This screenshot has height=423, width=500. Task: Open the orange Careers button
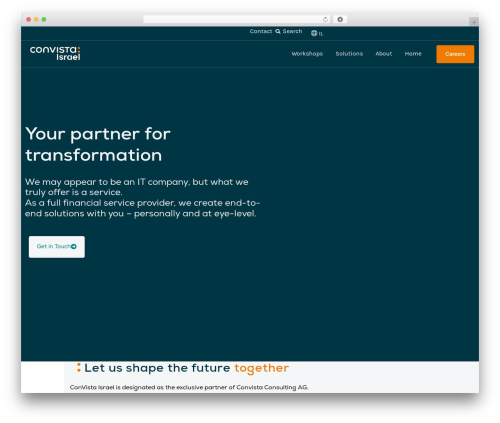pos(455,54)
